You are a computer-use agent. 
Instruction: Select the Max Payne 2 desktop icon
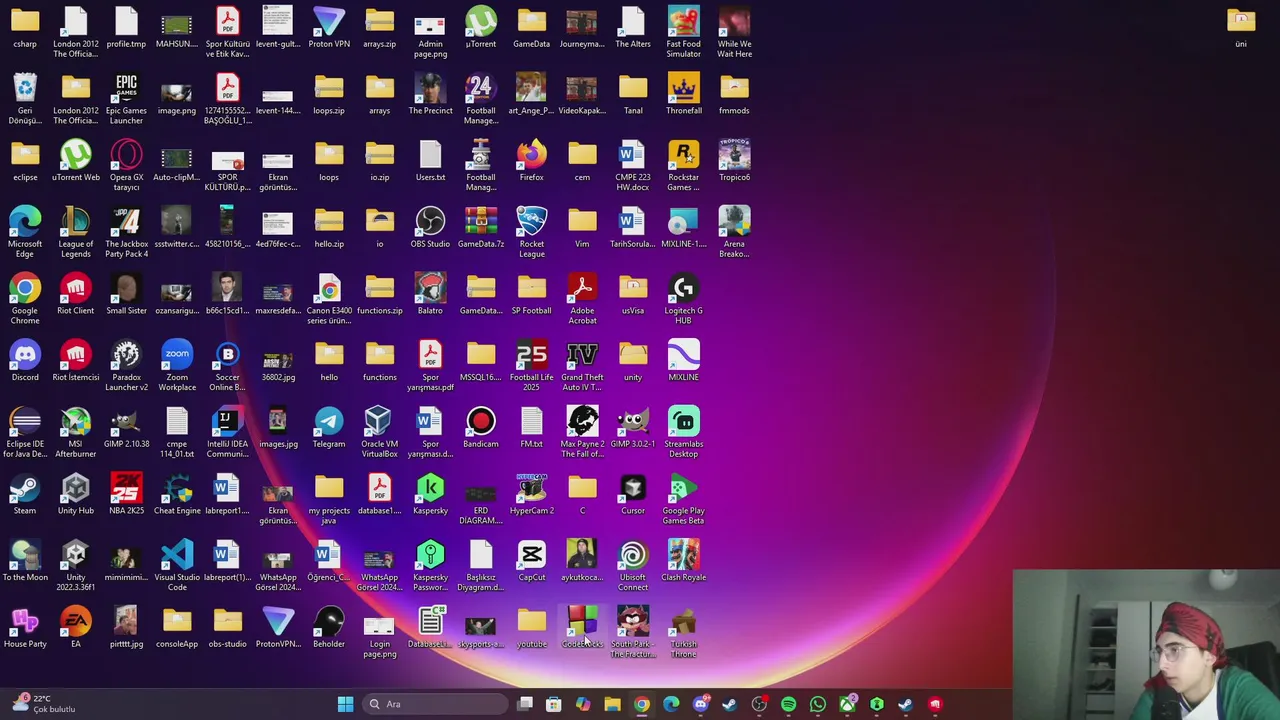[582, 432]
